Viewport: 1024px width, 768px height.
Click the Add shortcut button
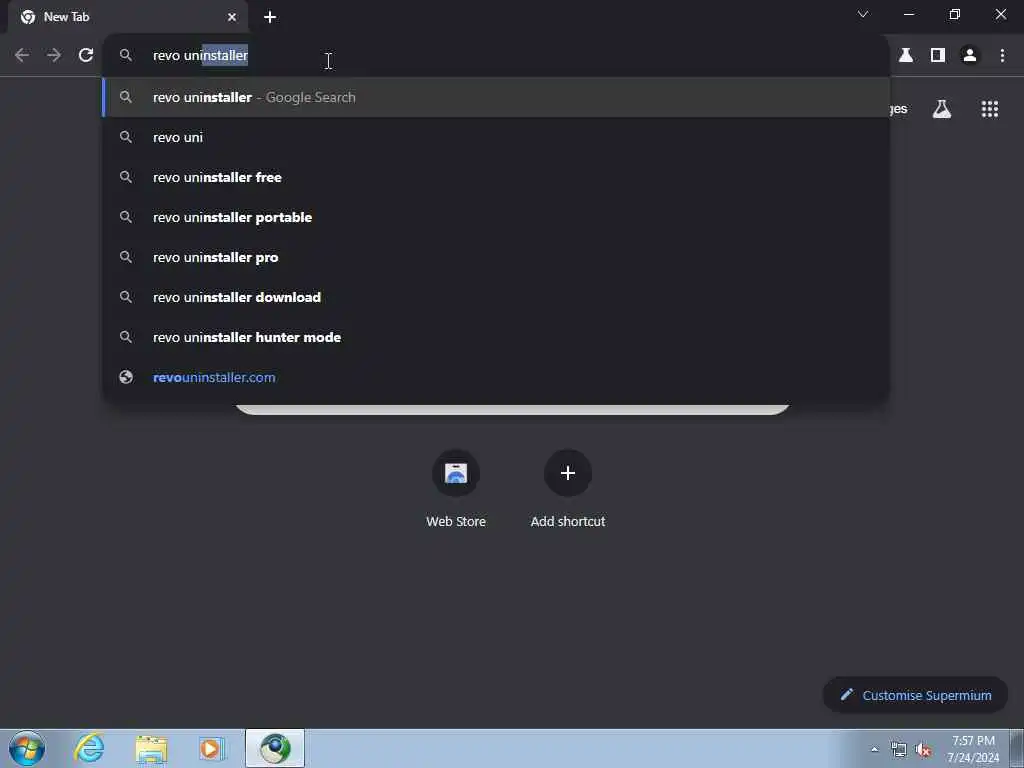tap(568, 489)
